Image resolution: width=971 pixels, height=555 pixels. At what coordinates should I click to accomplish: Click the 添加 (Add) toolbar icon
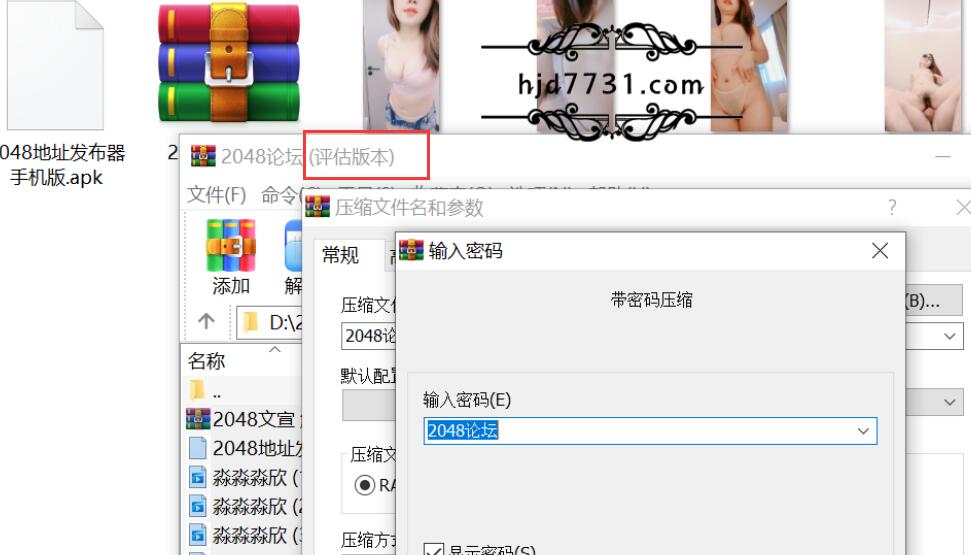[231, 257]
